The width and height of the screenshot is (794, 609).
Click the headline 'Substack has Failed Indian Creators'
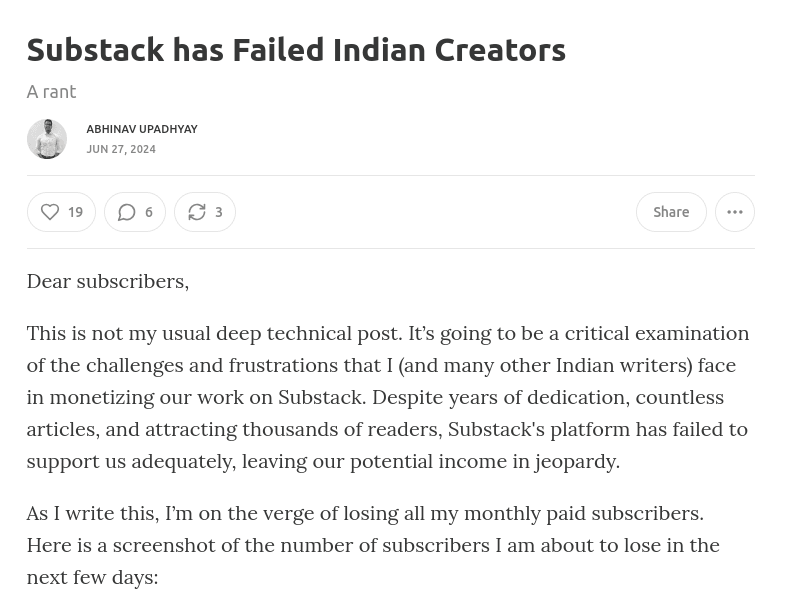[x=296, y=49]
